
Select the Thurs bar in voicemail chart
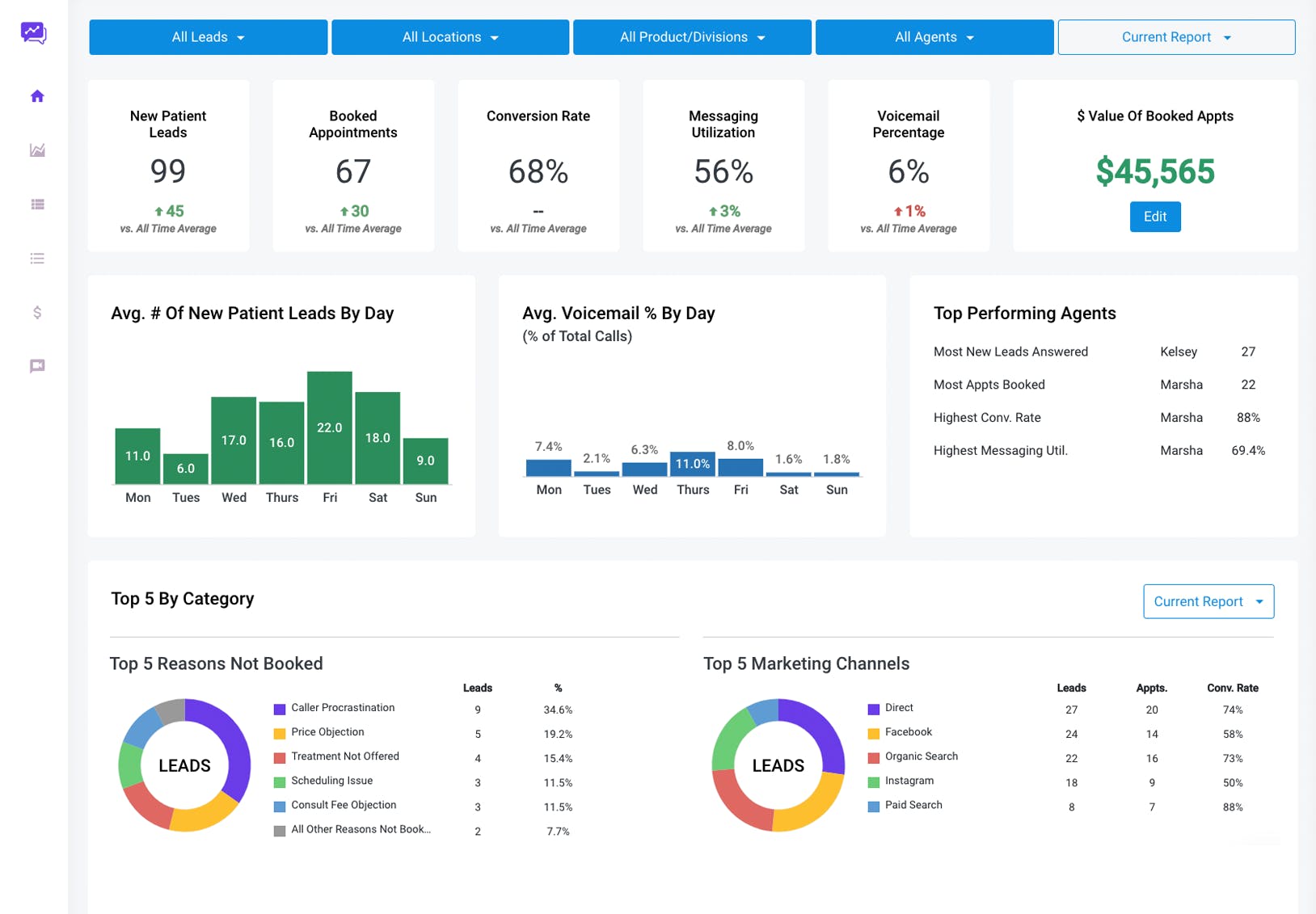point(693,464)
